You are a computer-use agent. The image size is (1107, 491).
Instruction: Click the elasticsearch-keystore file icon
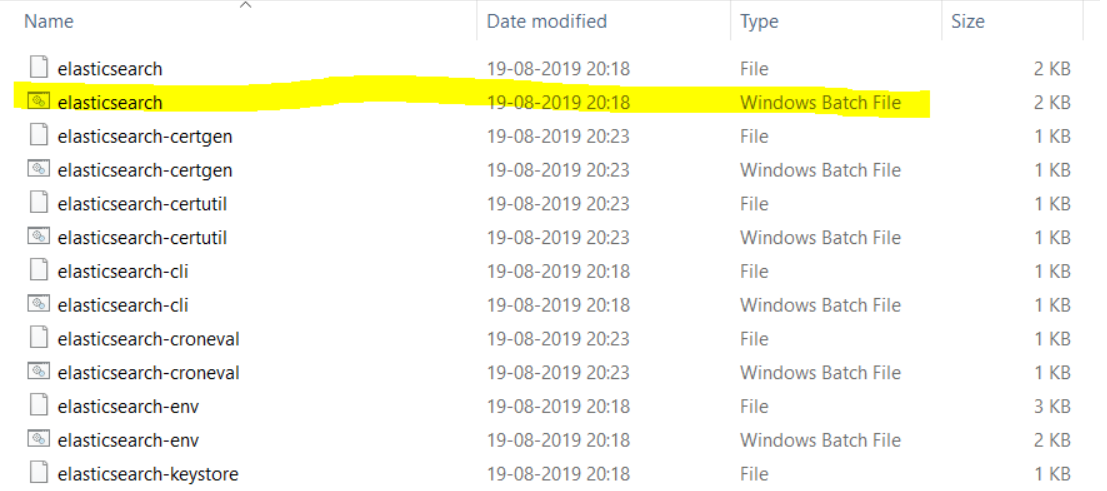[39, 473]
